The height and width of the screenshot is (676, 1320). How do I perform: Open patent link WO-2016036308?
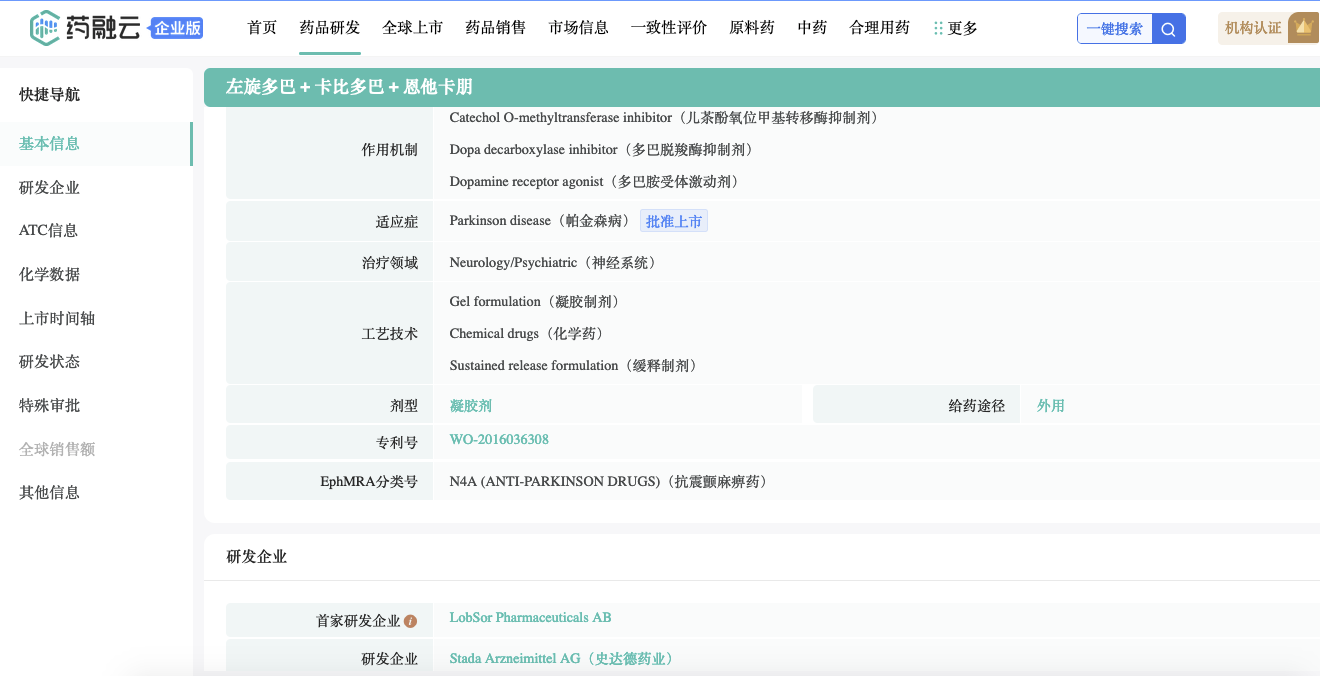(x=498, y=440)
